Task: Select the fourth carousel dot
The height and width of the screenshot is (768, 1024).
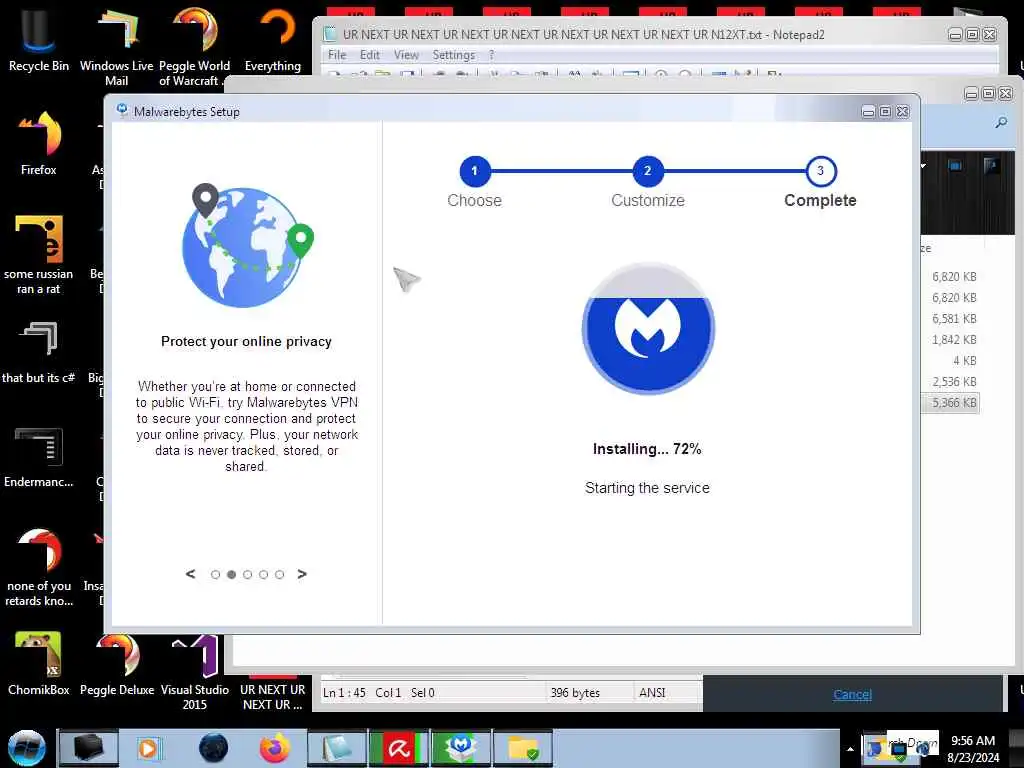Action: [x=263, y=575]
